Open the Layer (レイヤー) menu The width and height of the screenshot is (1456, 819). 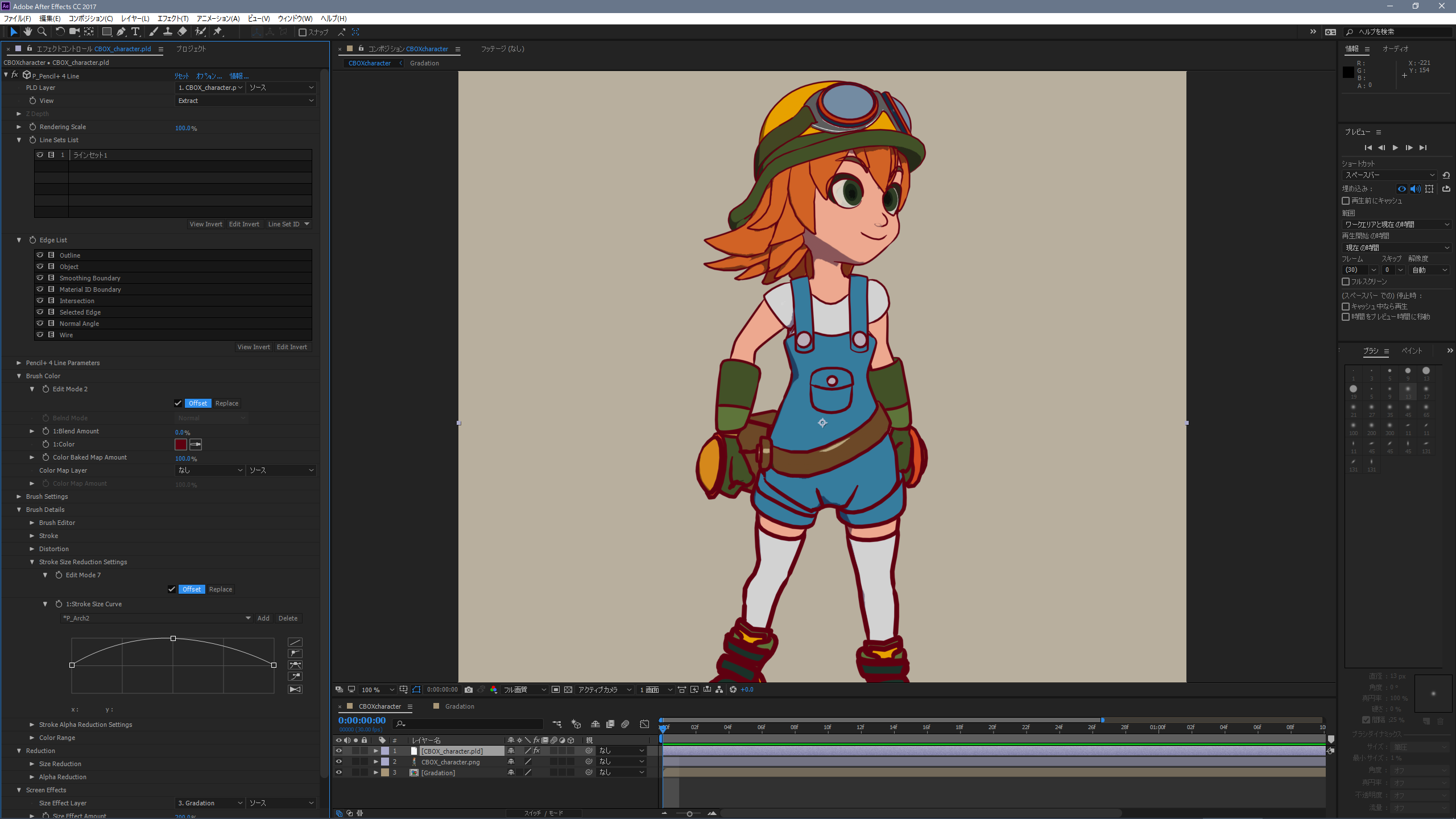pyautogui.click(x=135, y=19)
